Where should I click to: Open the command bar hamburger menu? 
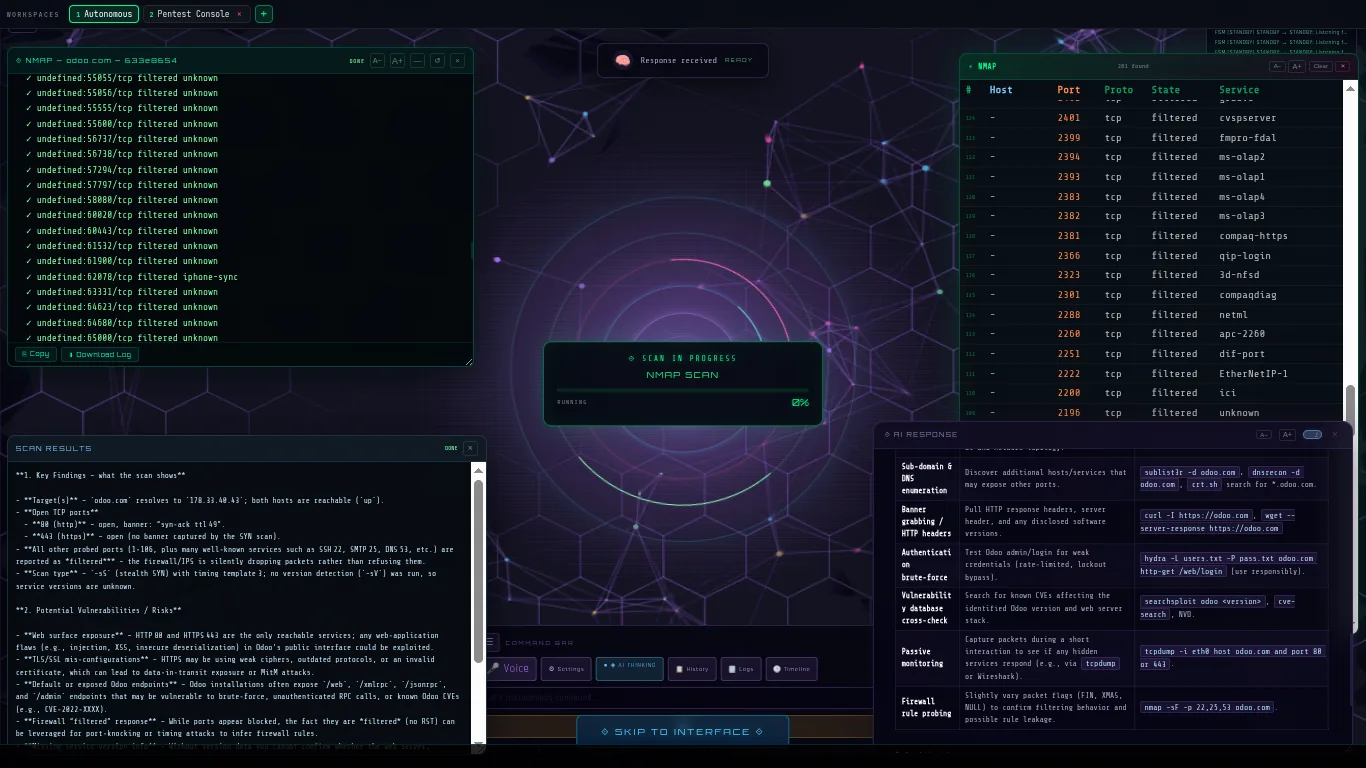tap(490, 643)
